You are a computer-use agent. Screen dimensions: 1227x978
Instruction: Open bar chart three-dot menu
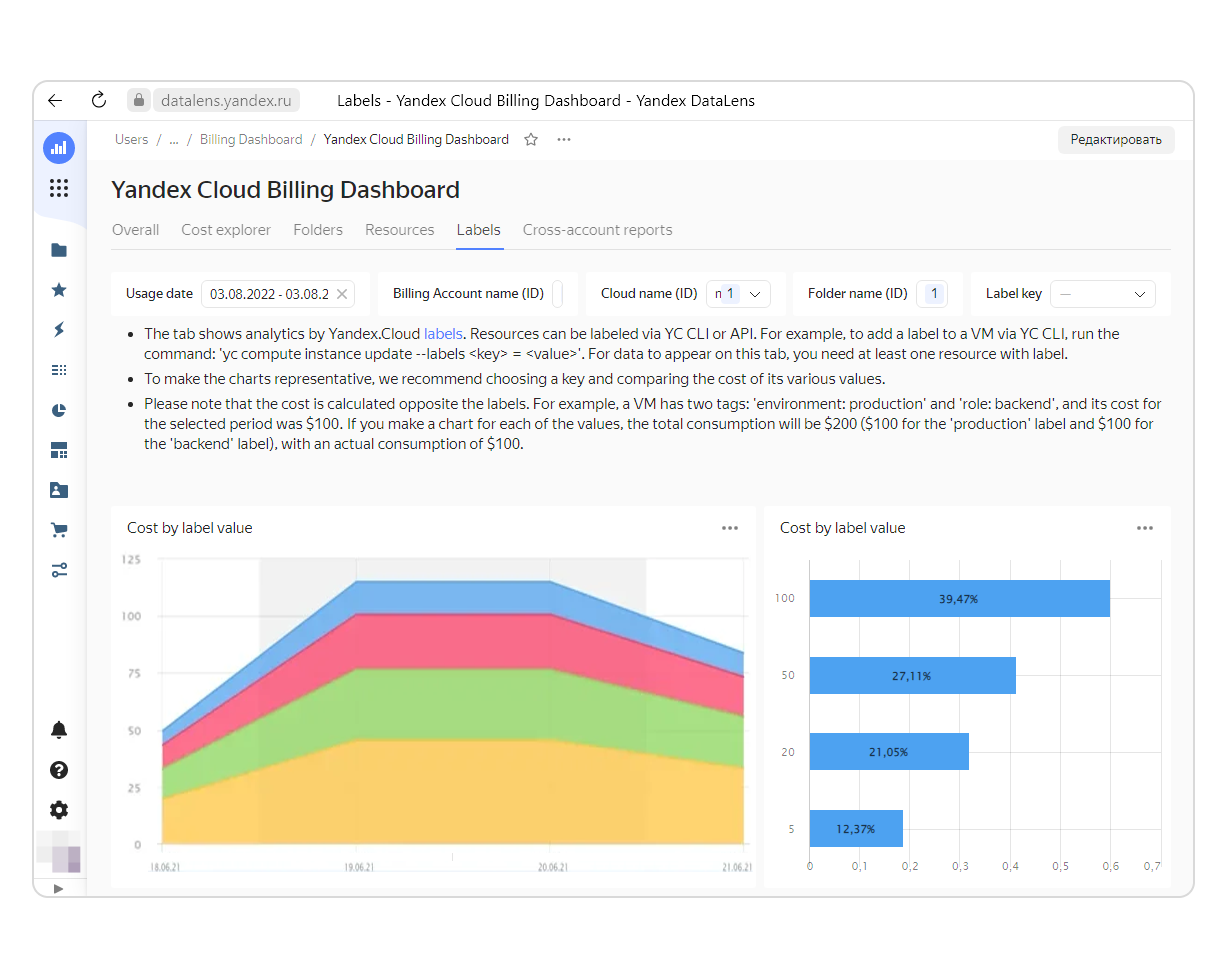point(1145,528)
